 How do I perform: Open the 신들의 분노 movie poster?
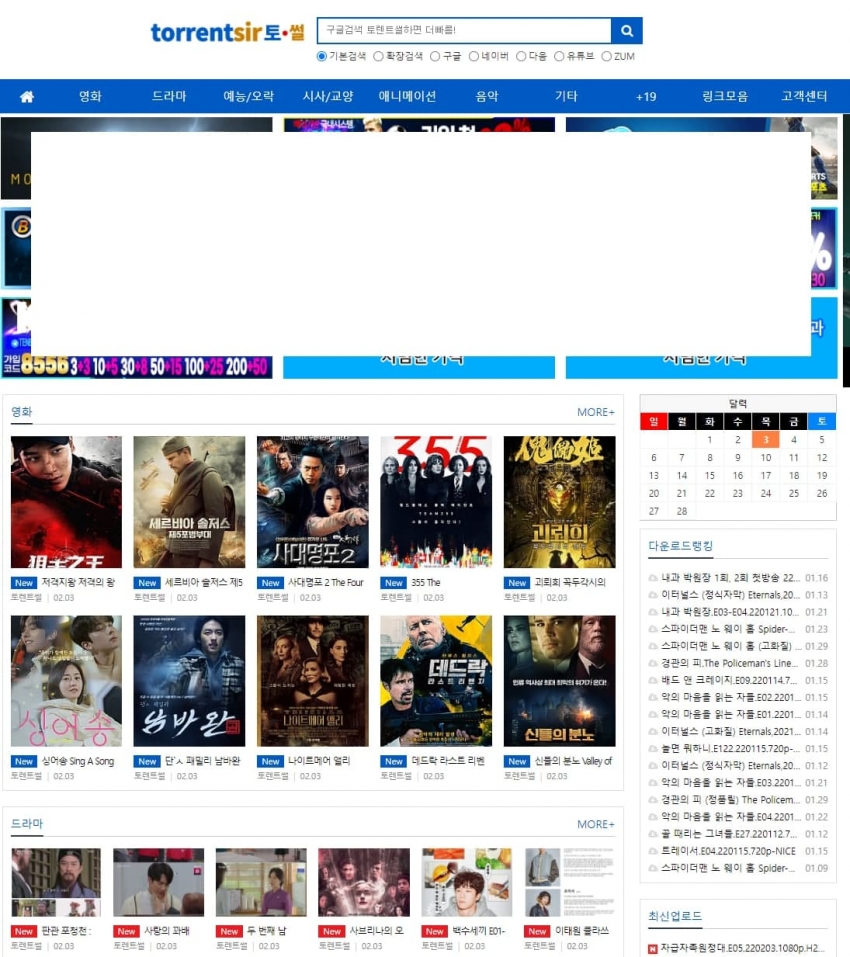(560, 681)
